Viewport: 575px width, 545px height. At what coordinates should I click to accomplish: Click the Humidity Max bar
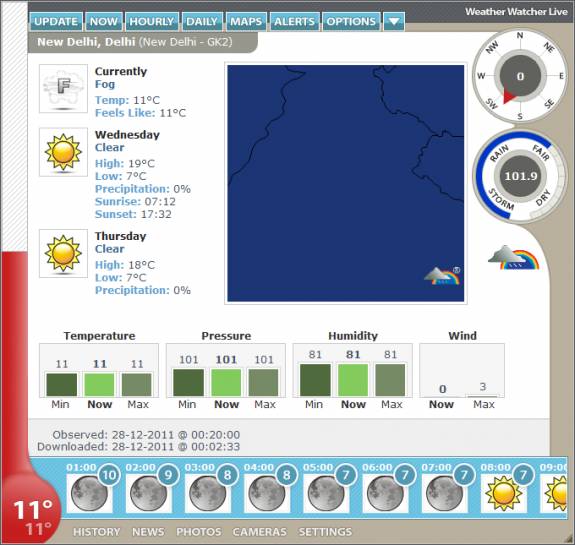391,380
